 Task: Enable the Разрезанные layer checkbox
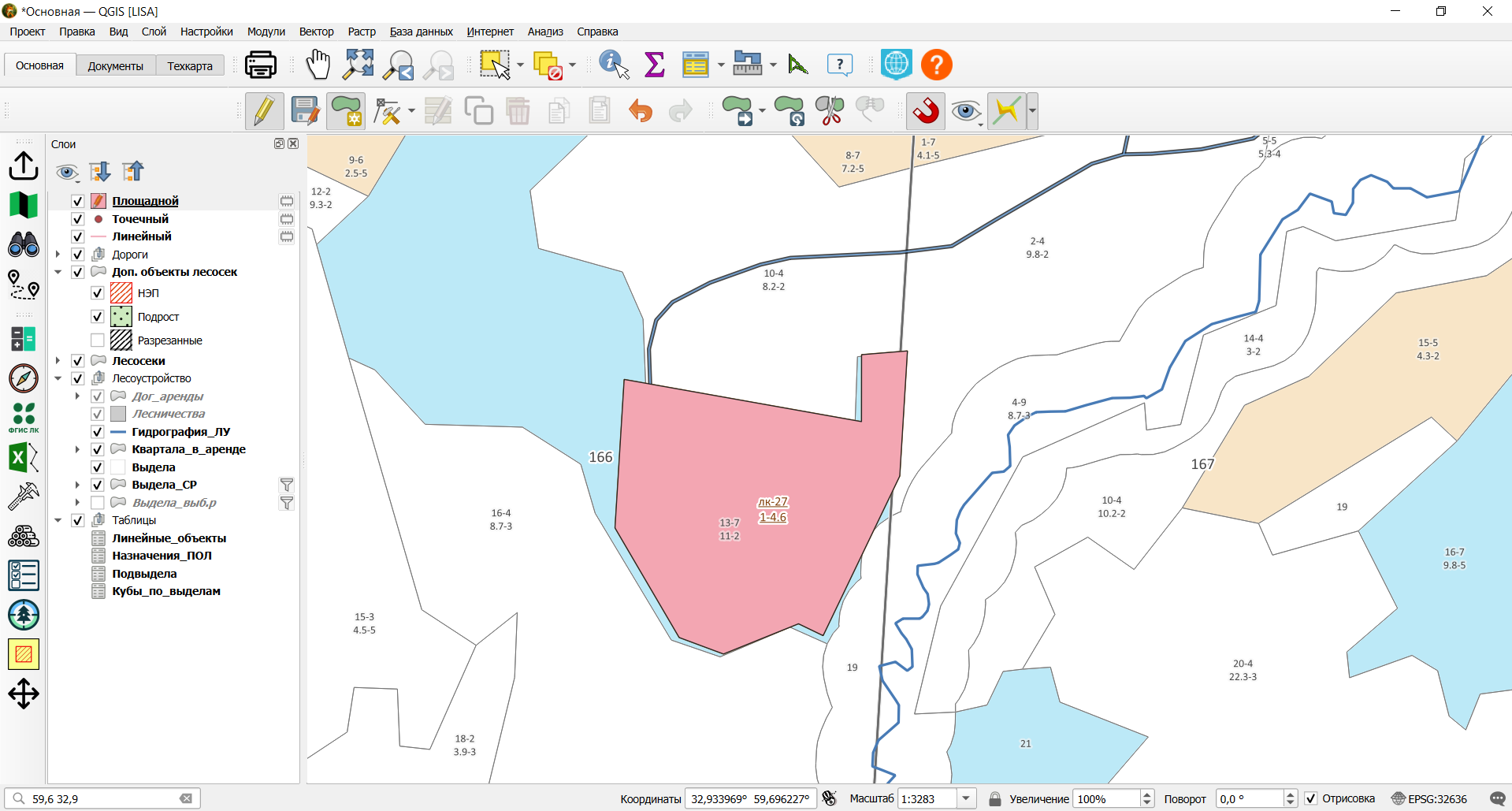[x=98, y=340]
